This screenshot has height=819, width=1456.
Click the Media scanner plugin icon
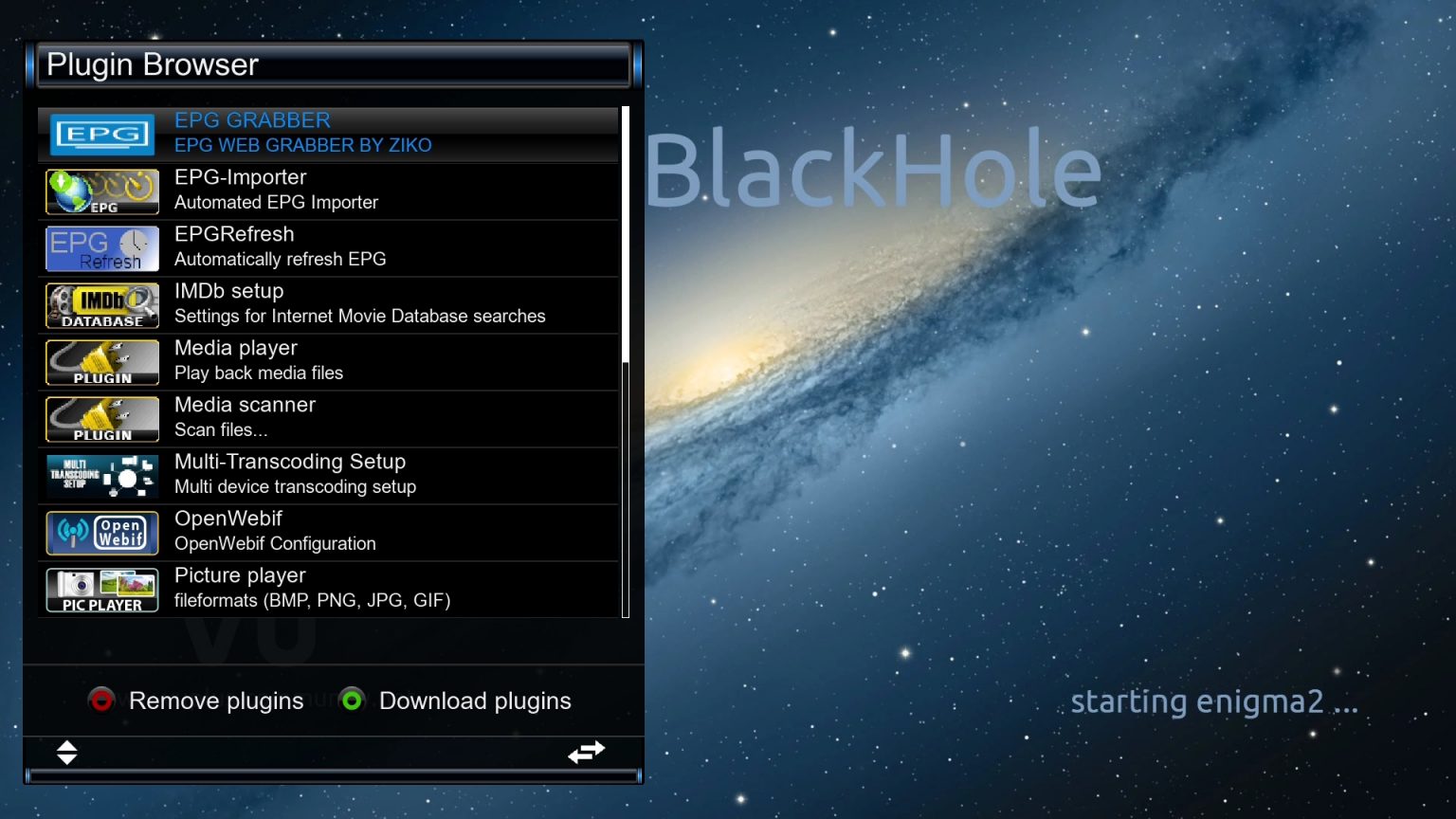pyautogui.click(x=102, y=419)
